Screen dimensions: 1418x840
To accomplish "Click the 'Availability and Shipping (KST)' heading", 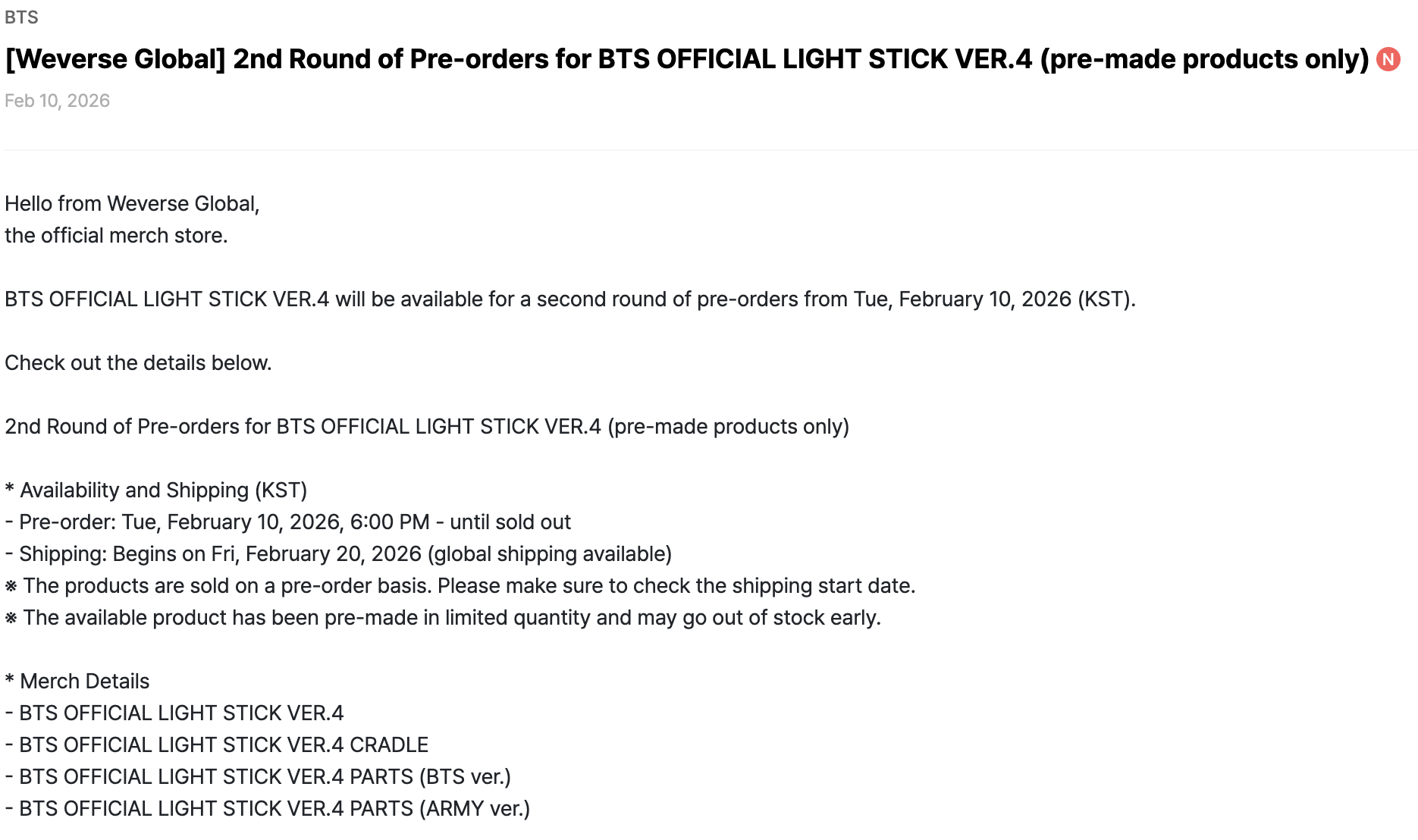I will [x=156, y=491].
